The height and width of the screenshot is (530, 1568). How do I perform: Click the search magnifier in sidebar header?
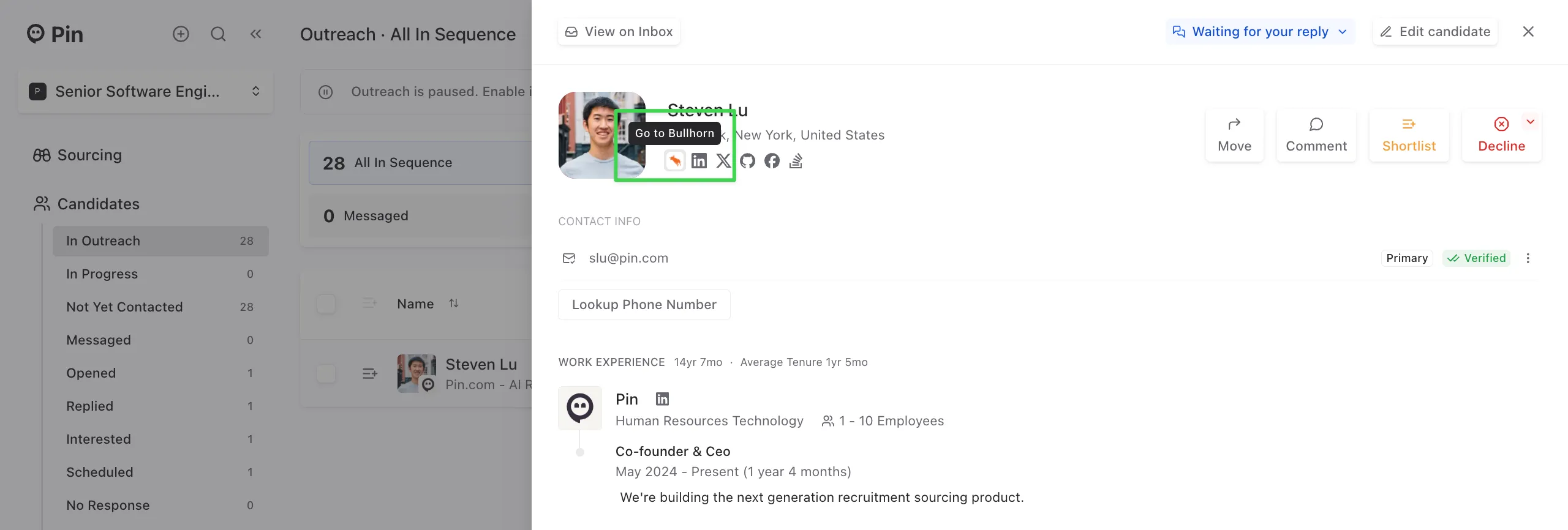coord(218,34)
